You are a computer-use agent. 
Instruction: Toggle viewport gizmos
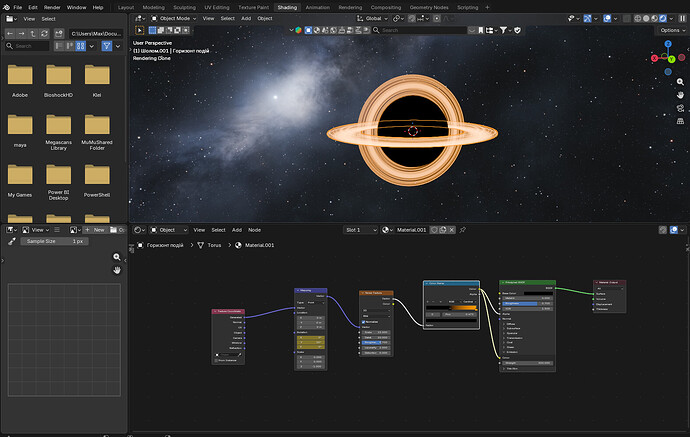(587, 18)
